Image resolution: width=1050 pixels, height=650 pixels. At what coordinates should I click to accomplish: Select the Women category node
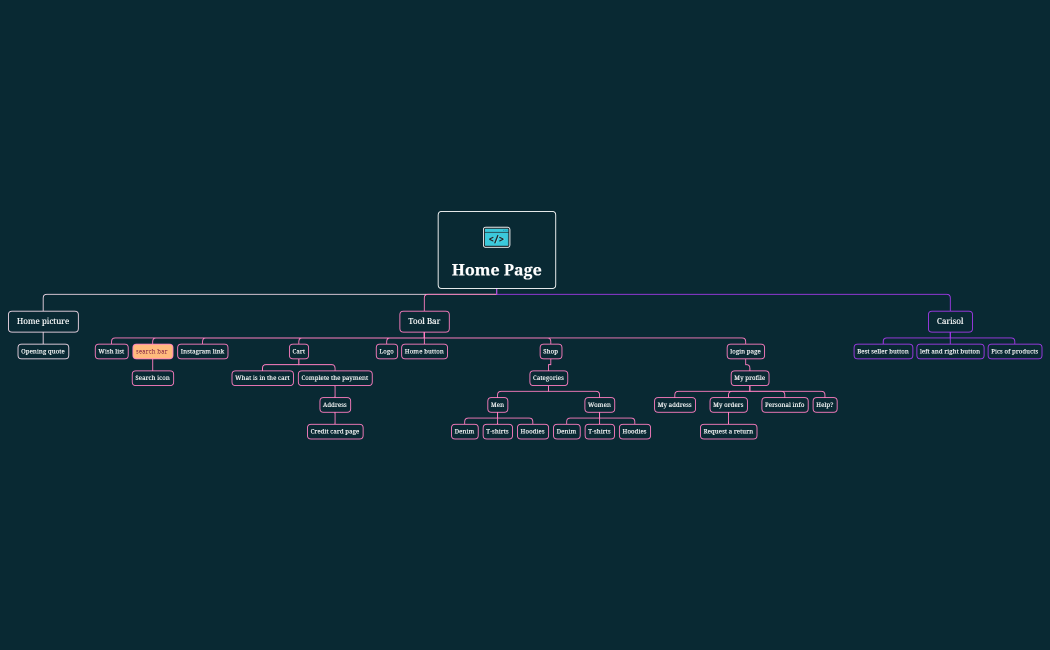(599, 405)
